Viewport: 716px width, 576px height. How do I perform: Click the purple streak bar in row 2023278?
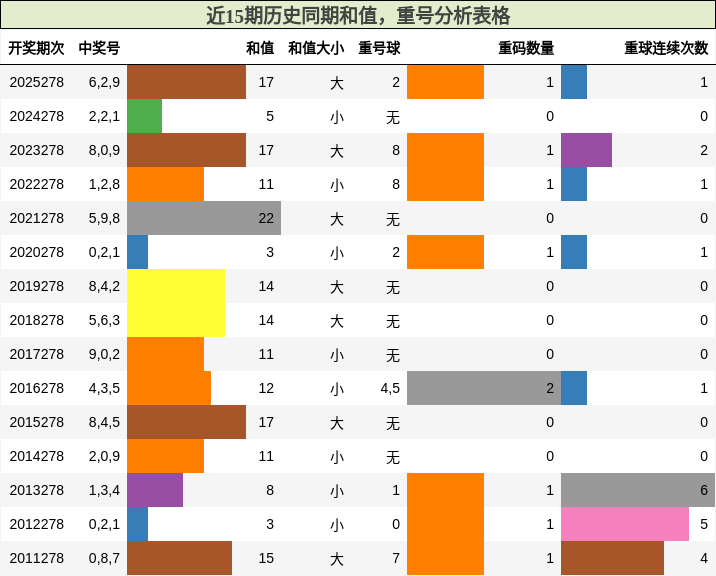coord(586,150)
